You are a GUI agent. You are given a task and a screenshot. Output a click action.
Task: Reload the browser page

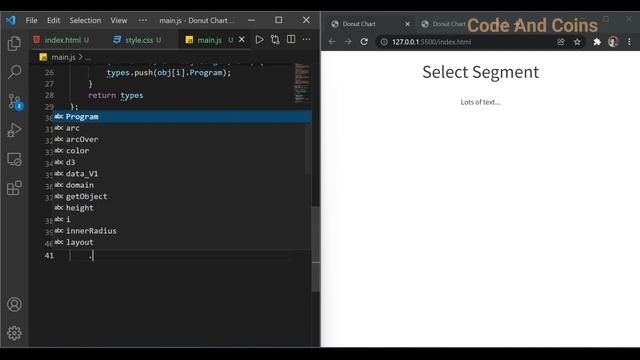pyautogui.click(x=364, y=42)
